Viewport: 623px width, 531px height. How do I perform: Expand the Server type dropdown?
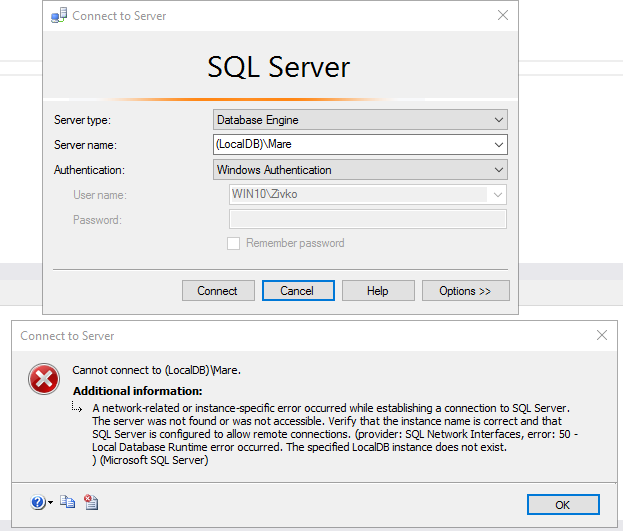click(x=499, y=120)
